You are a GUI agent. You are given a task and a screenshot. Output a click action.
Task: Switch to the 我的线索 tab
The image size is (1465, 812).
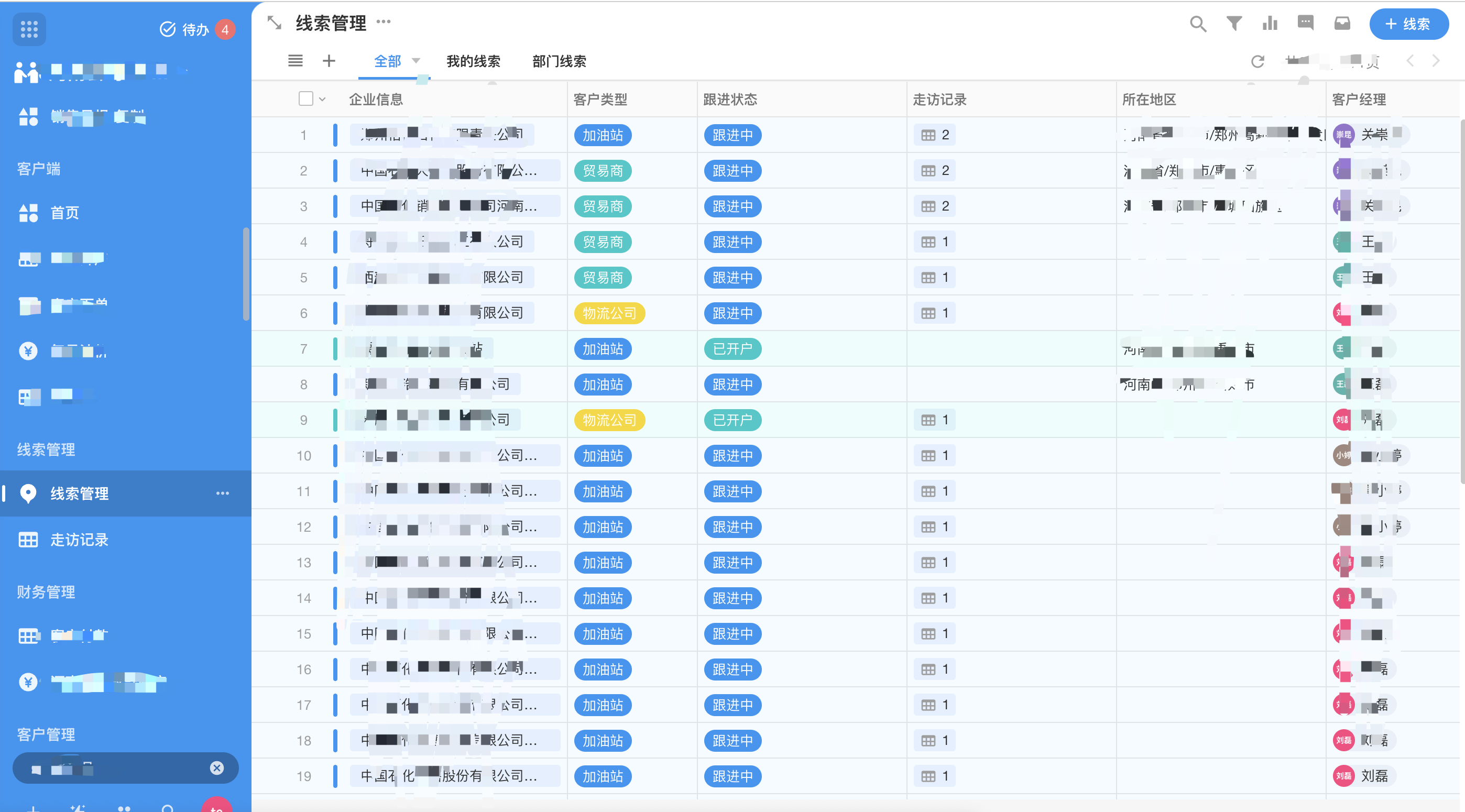point(473,61)
